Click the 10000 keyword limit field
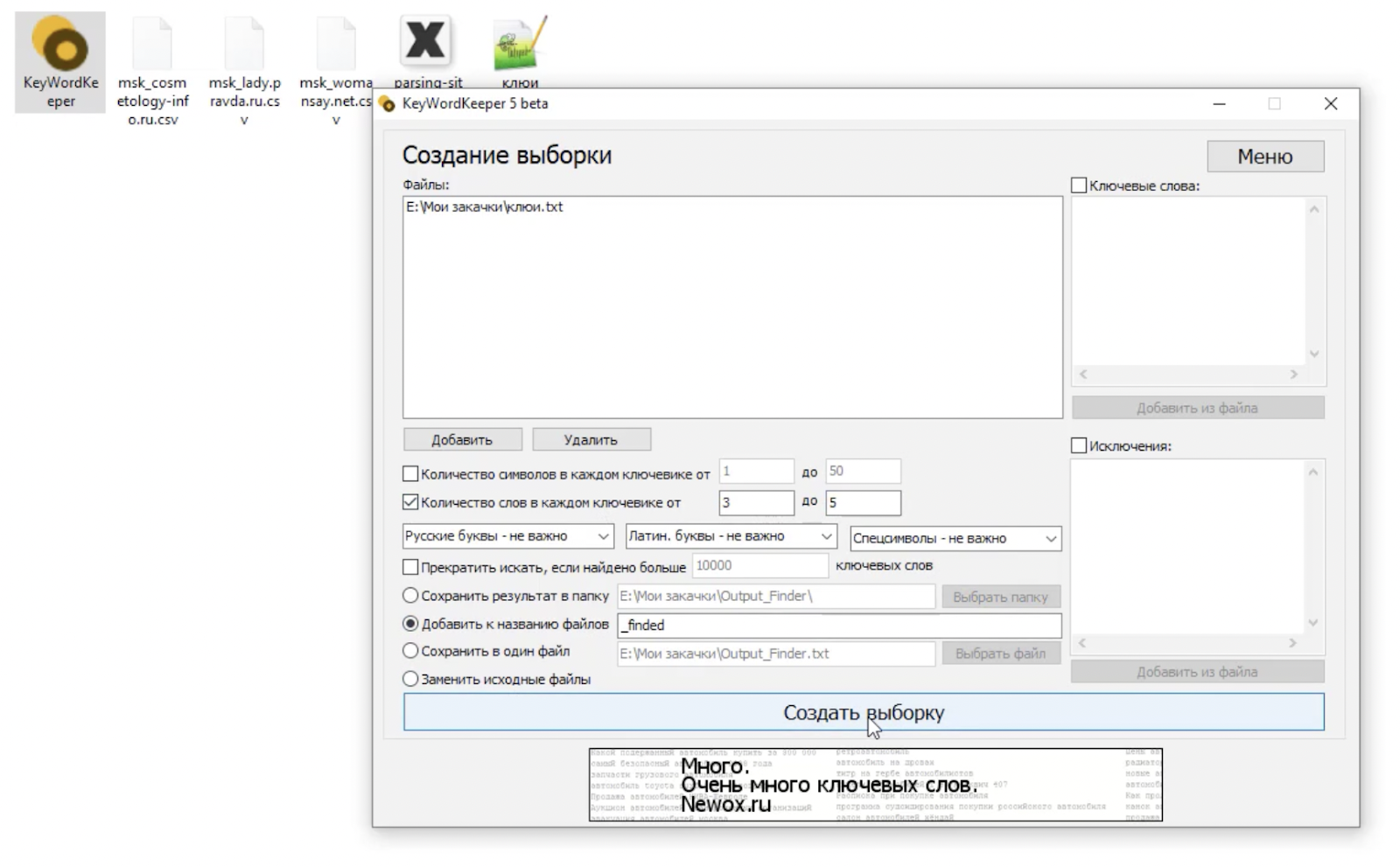The height and width of the screenshot is (867, 1400). point(759,566)
